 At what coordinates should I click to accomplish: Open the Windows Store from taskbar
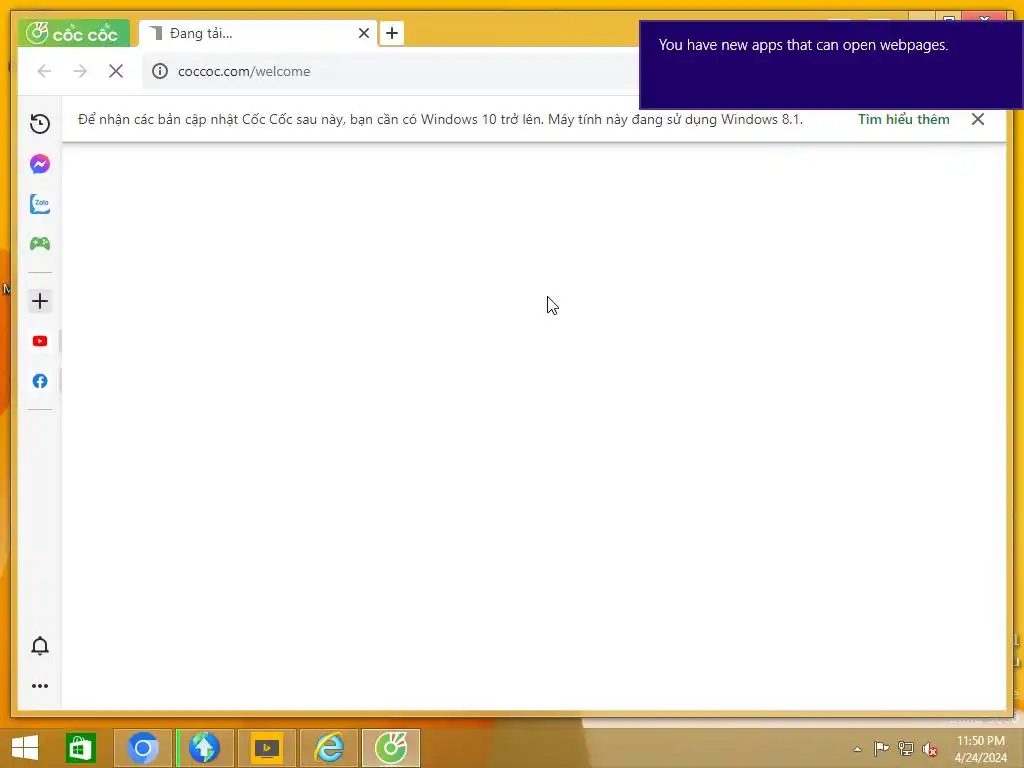tap(81, 748)
